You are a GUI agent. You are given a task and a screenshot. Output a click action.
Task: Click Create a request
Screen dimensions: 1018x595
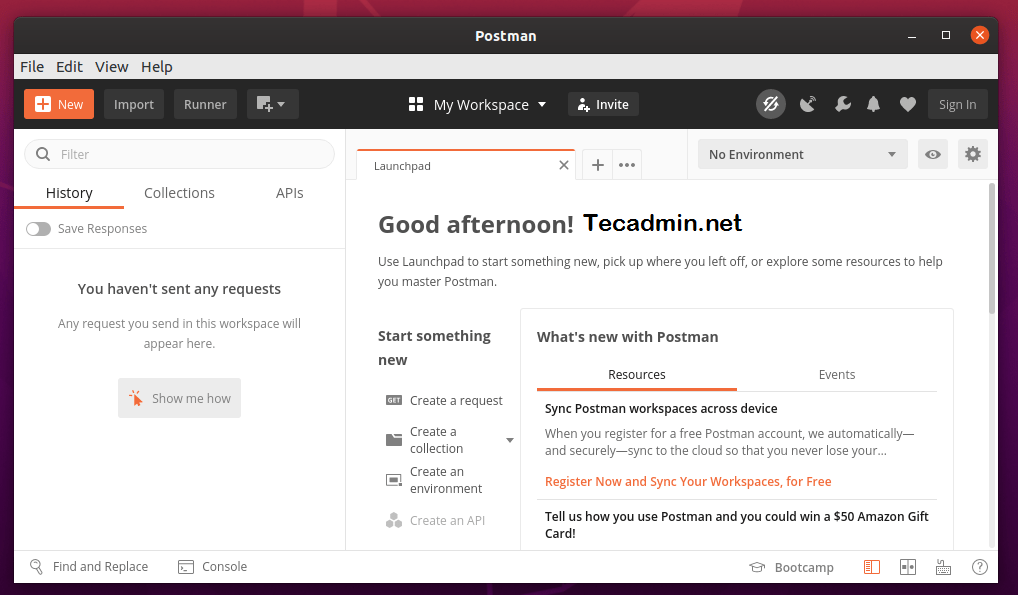tap(456, 400)
